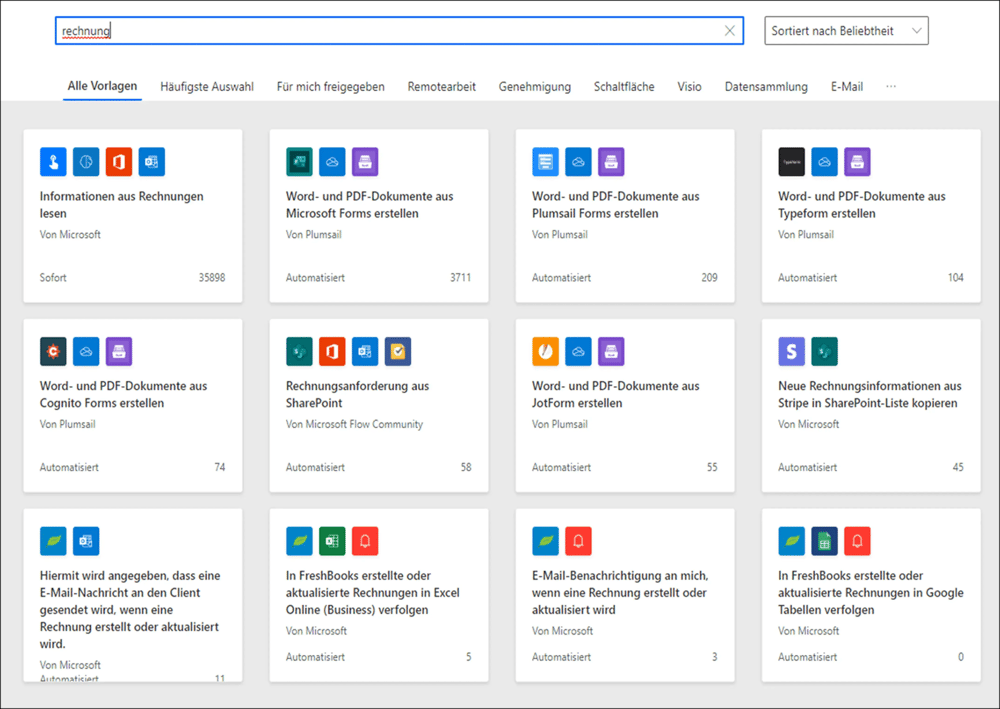Go to the 'Remotearbeit' tab
Image resolution: width=1000 pixels, height=709 pixels.
(x=441, y=87)
